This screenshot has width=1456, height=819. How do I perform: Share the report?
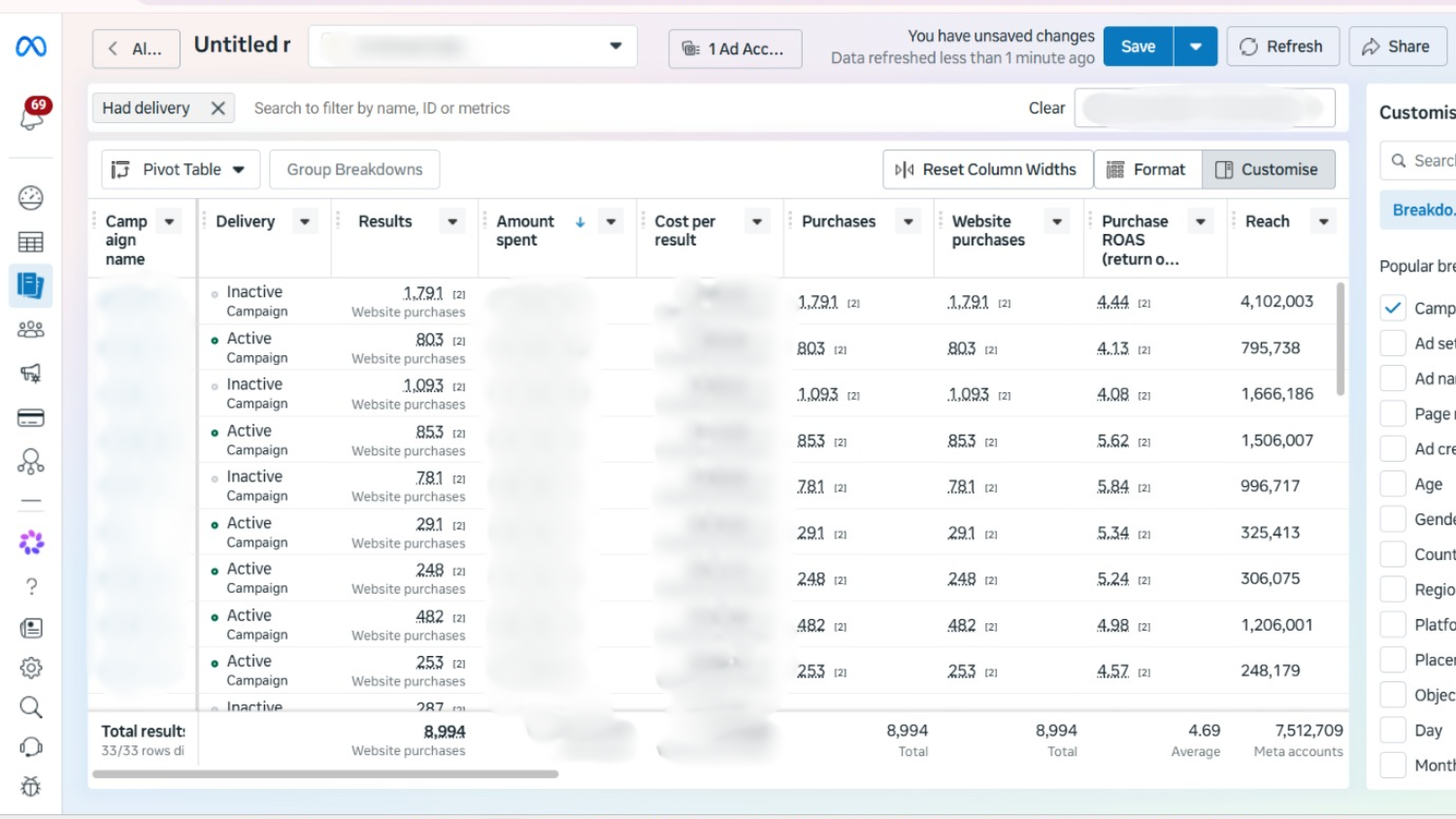1397,47
